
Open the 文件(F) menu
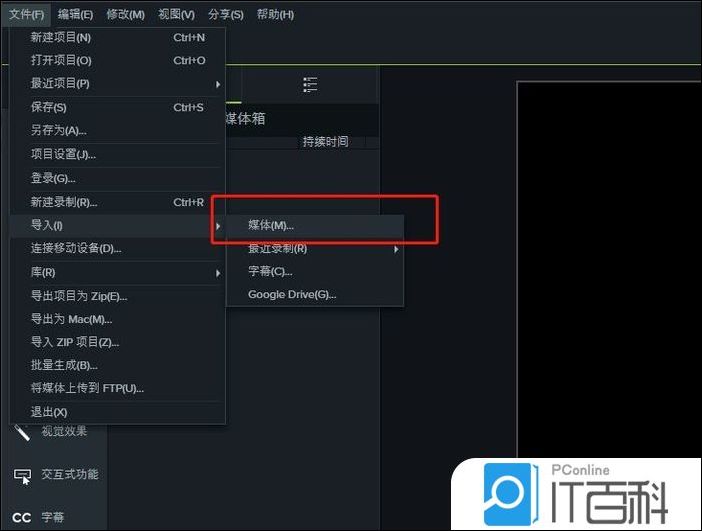pos(27,14)
